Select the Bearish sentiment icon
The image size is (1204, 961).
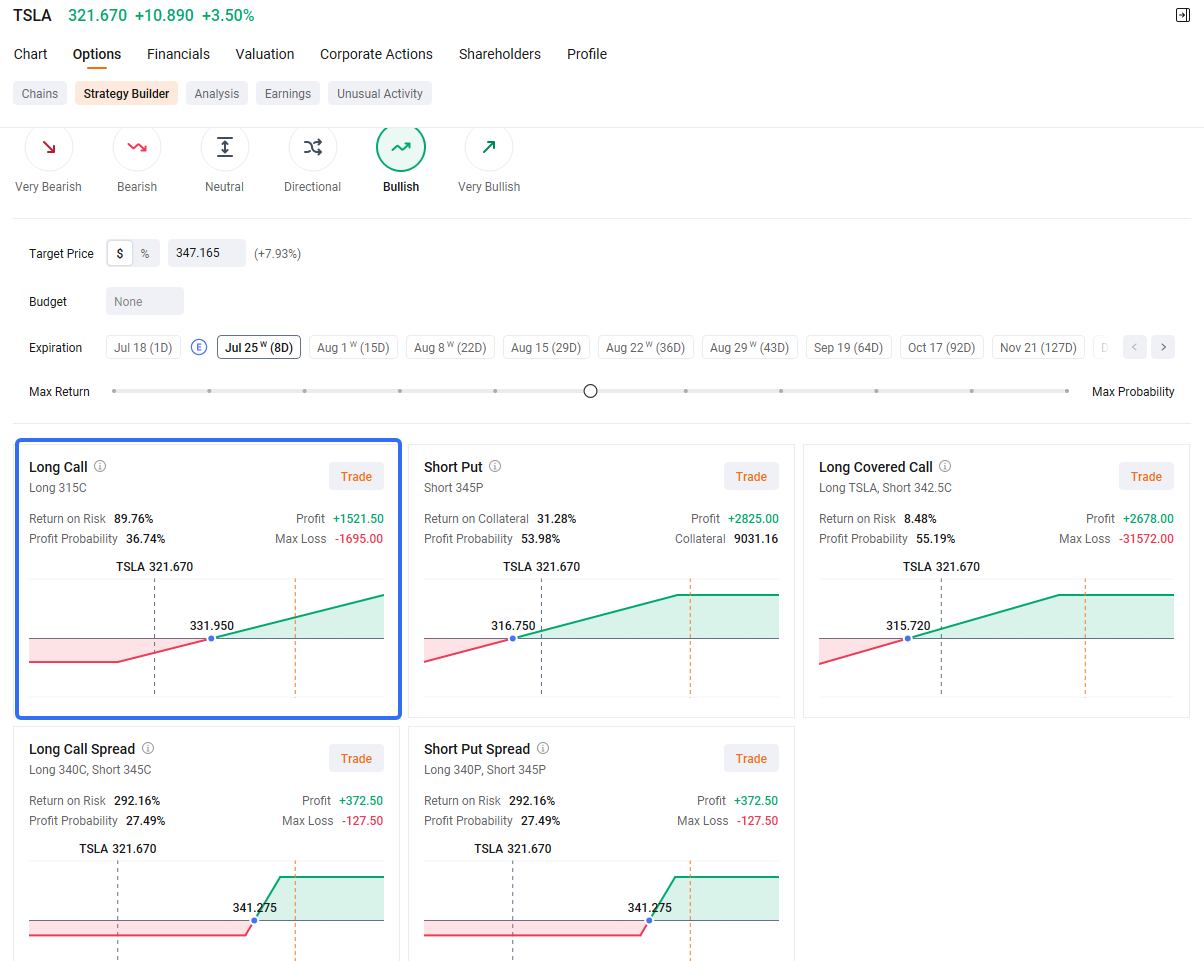[137, 148]
